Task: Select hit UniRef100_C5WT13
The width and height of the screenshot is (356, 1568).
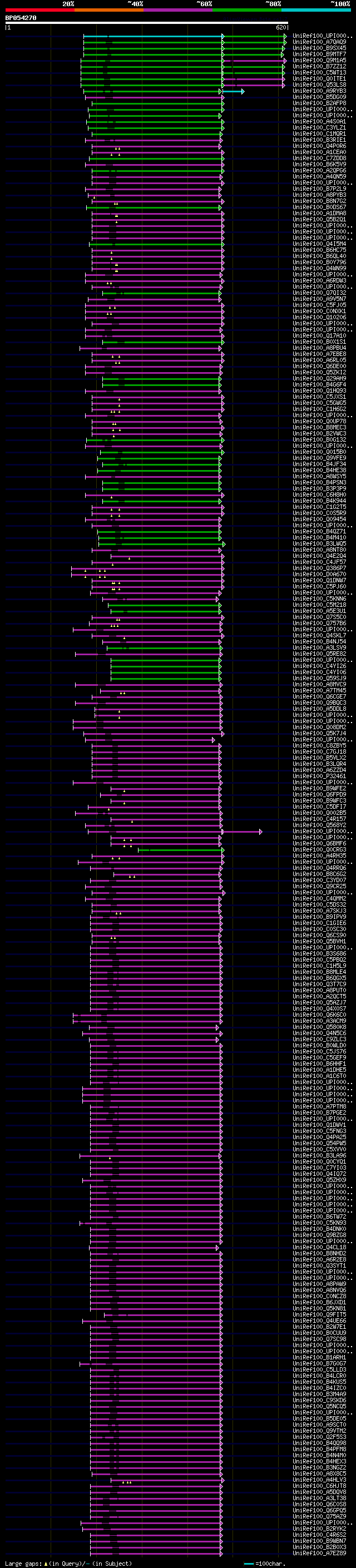Action: tap(319, 72)
